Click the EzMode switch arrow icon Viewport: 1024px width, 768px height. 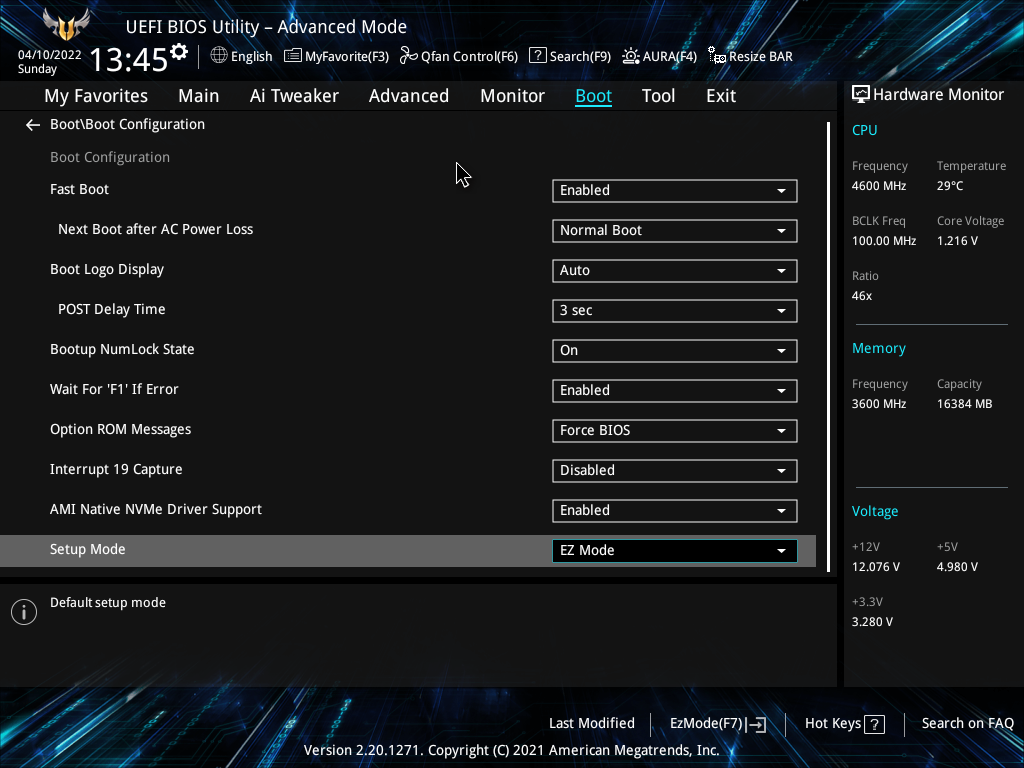tap(756, 724)
